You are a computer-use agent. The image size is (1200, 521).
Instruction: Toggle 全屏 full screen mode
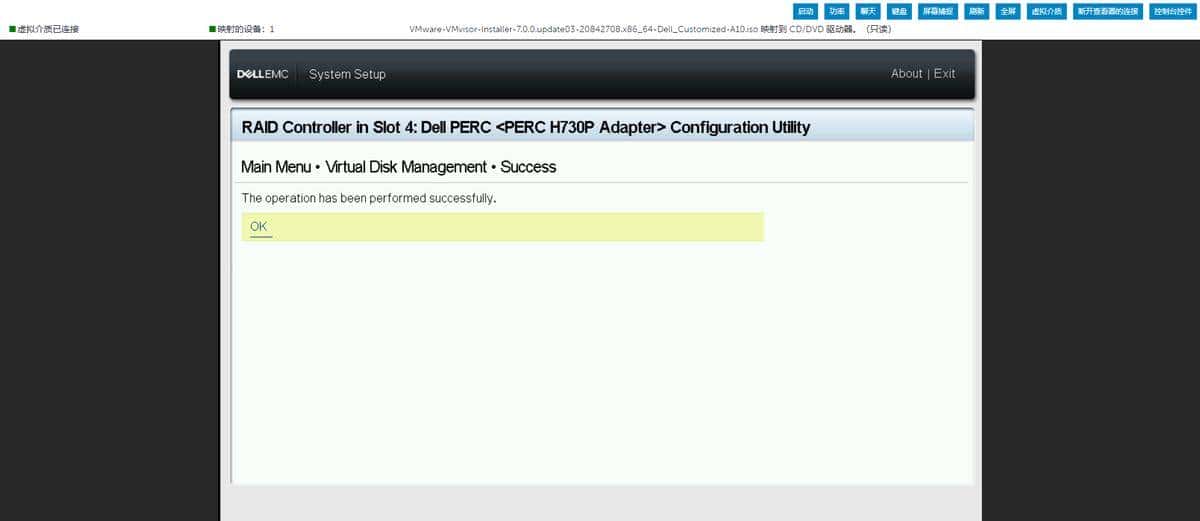coord(1008,11)
